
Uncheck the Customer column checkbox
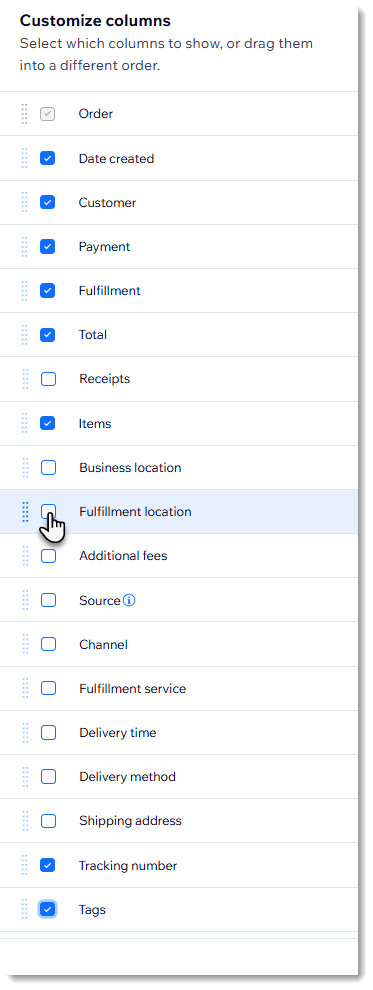click(x=47, y=202)
